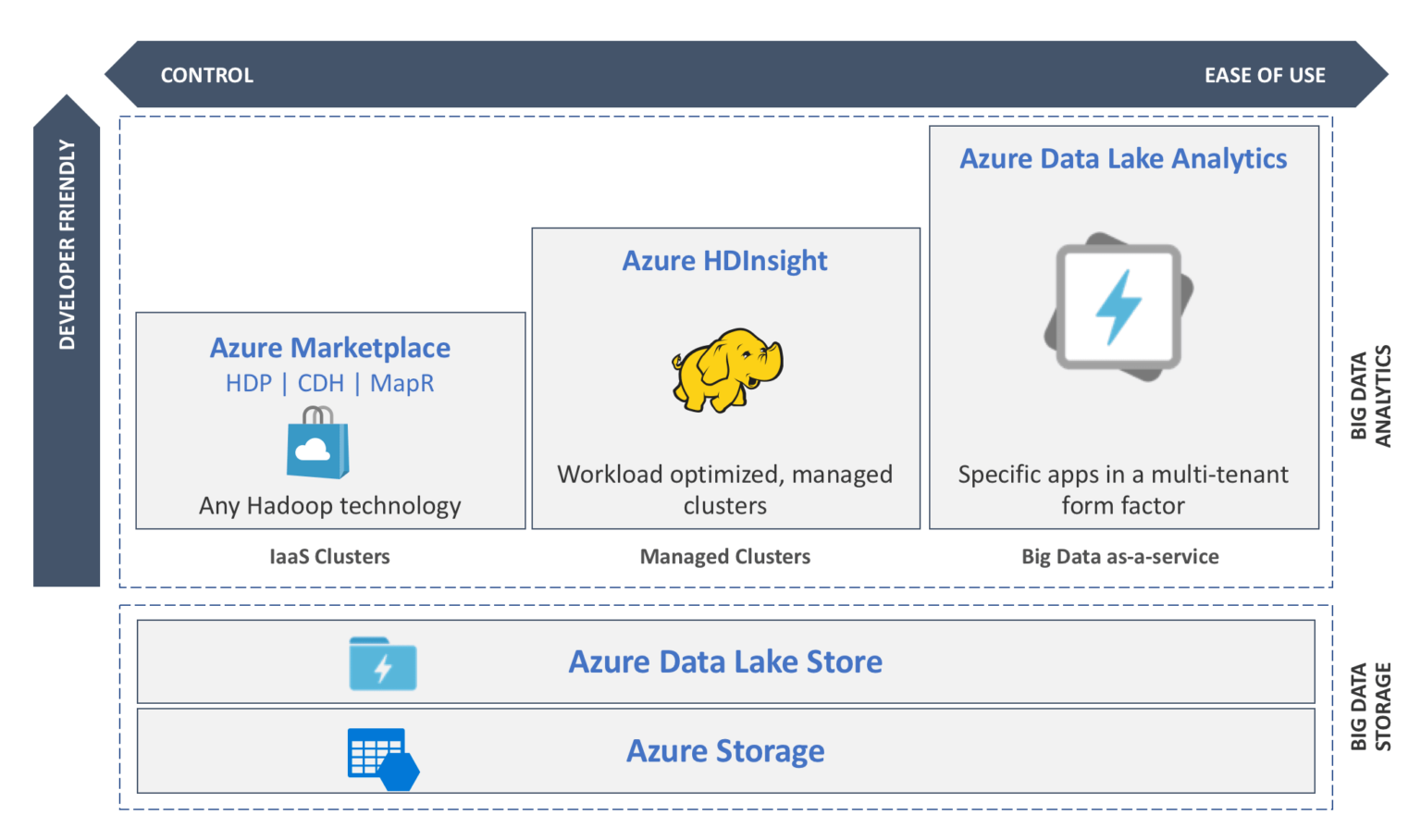
Task: Select the MapR option in Azure Marketplace
Action: click(402, 382)
